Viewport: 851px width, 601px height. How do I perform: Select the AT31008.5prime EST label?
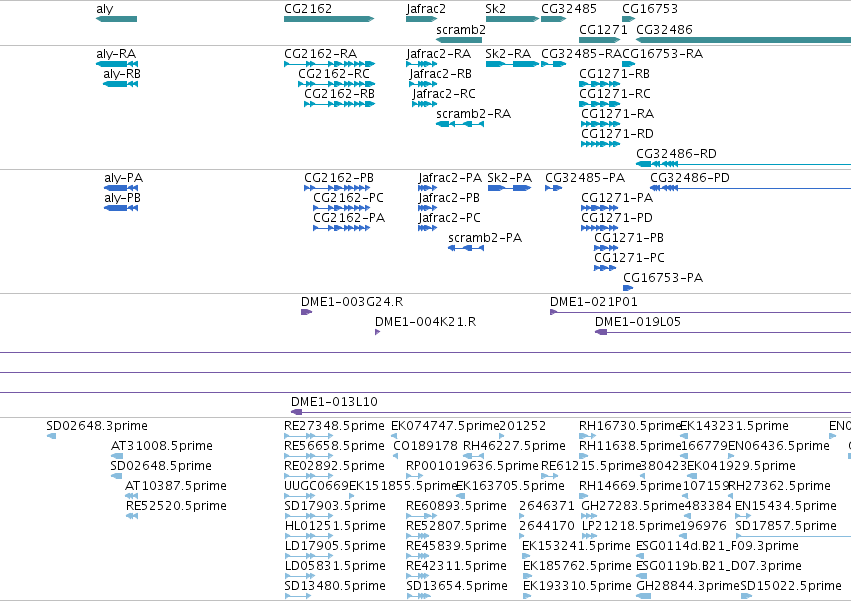(162, 446)
